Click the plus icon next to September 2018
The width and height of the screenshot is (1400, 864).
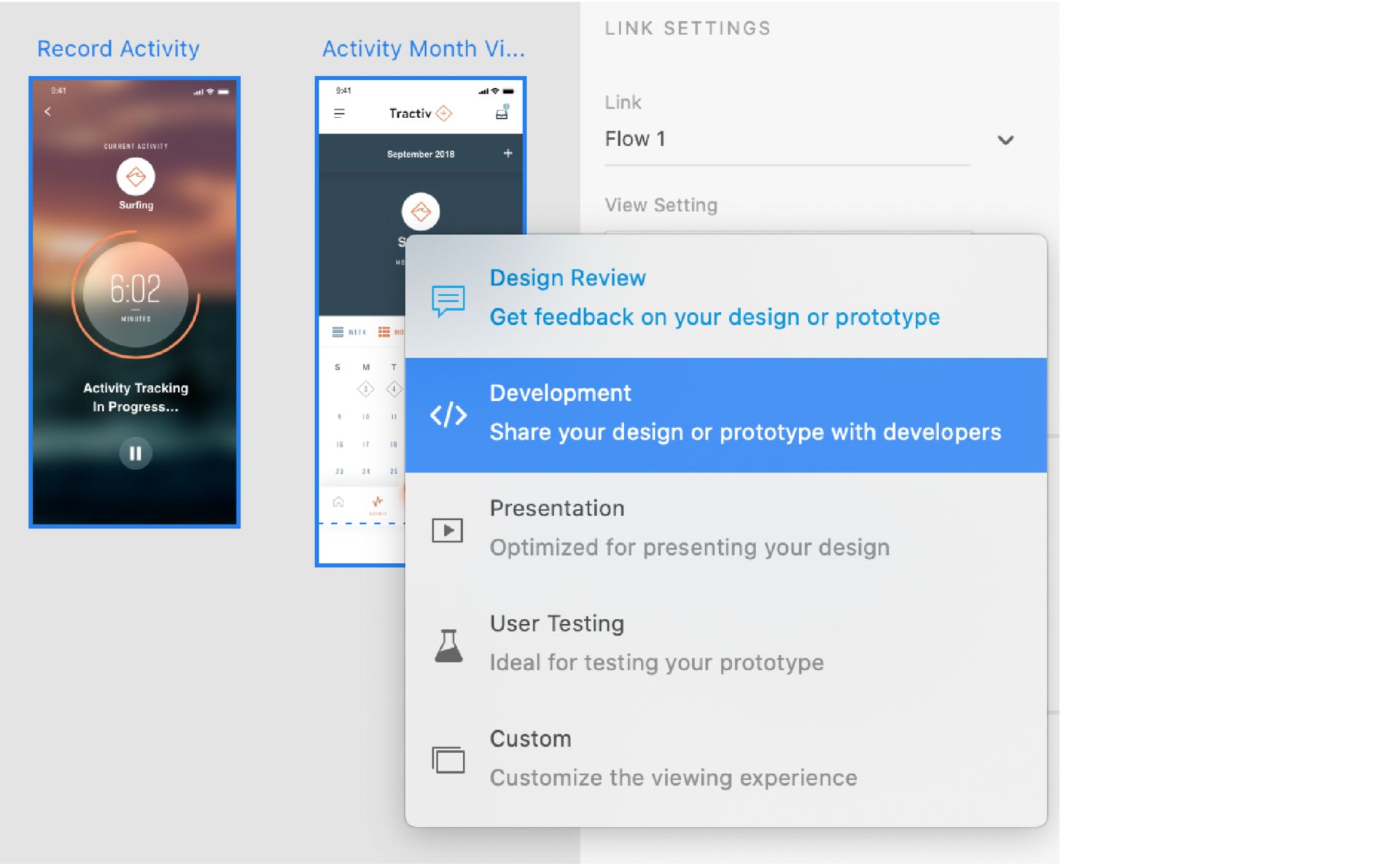508,154
